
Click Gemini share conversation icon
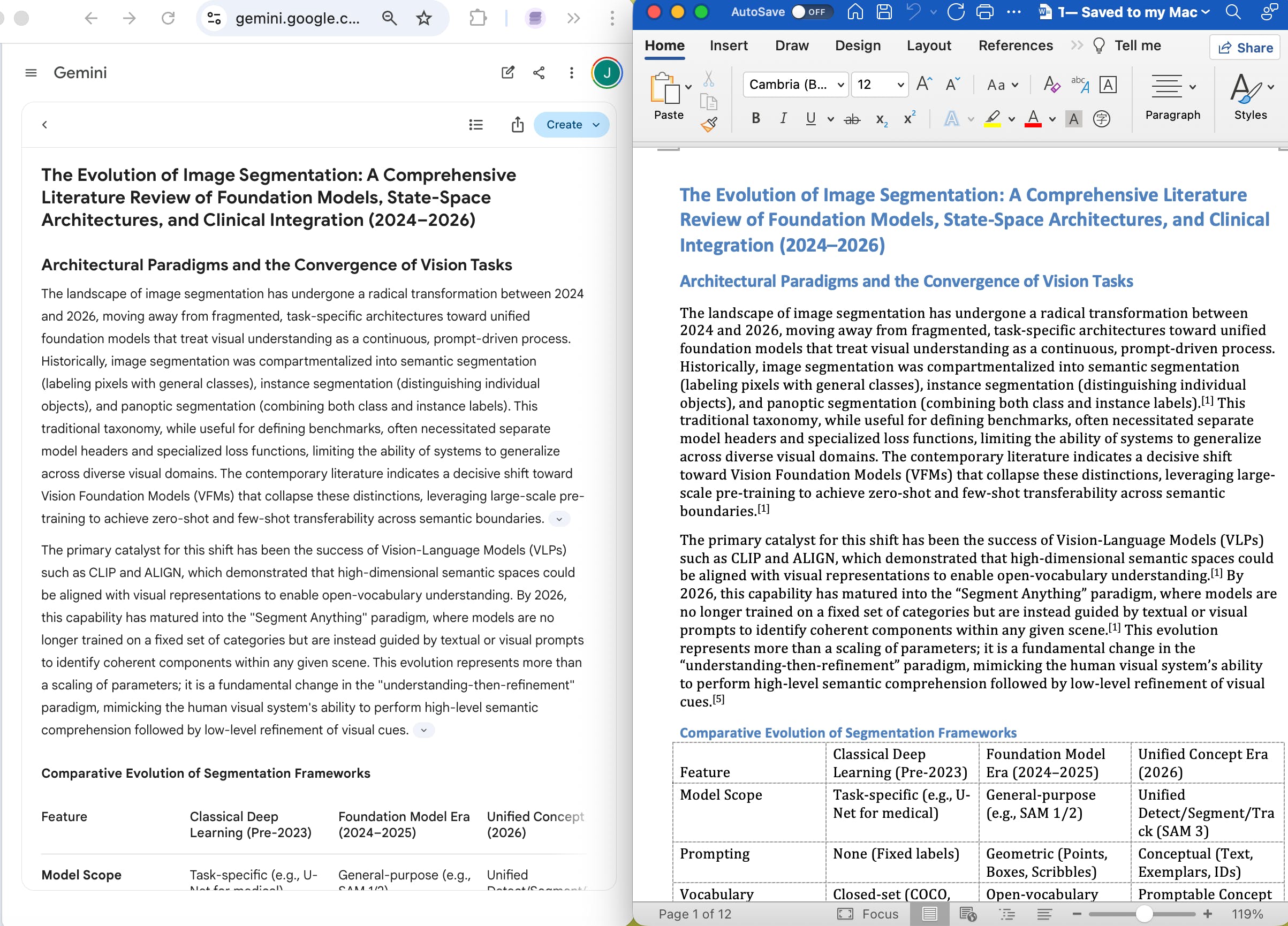[x=539, y=73]
